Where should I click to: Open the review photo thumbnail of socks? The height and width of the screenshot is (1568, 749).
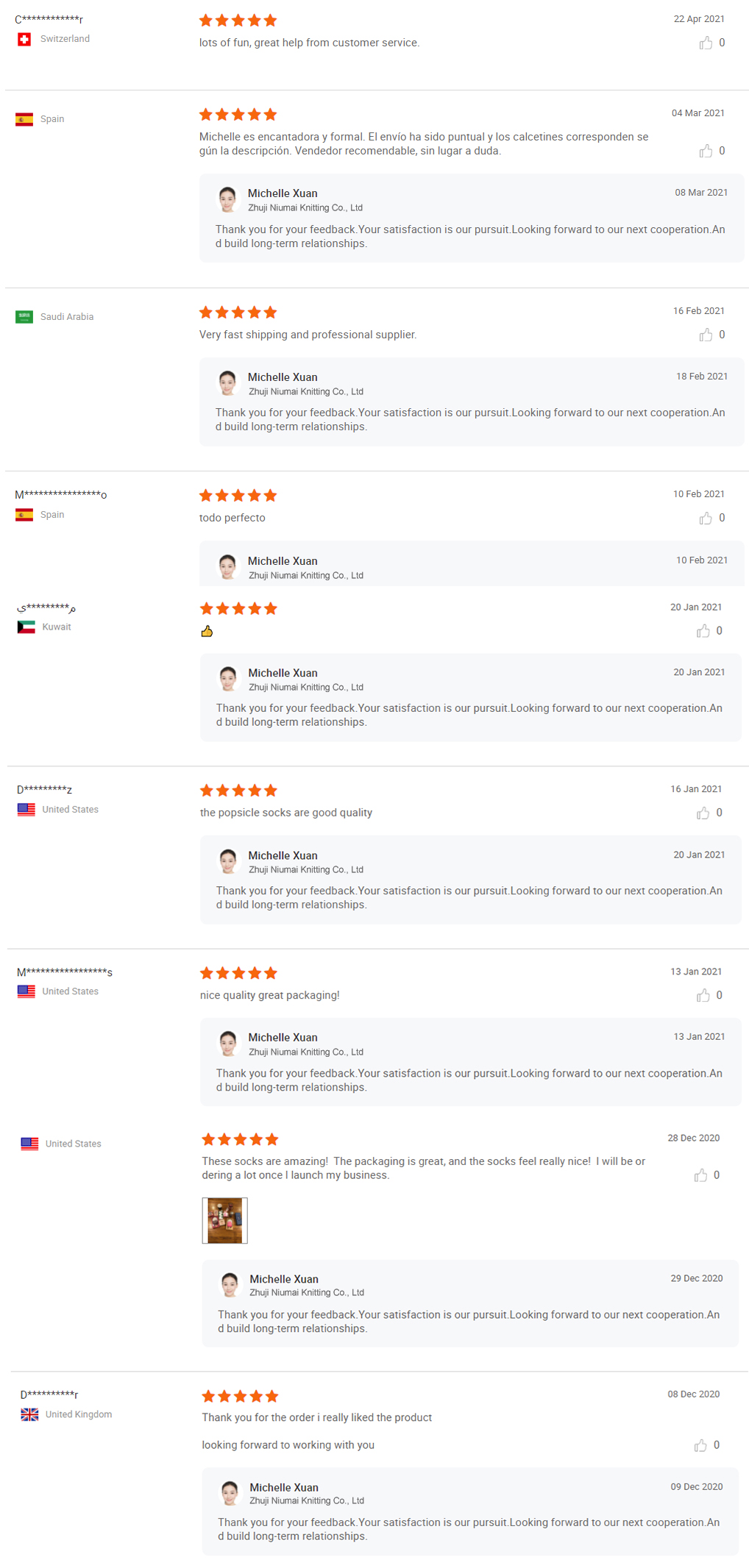pos(224,1221)
